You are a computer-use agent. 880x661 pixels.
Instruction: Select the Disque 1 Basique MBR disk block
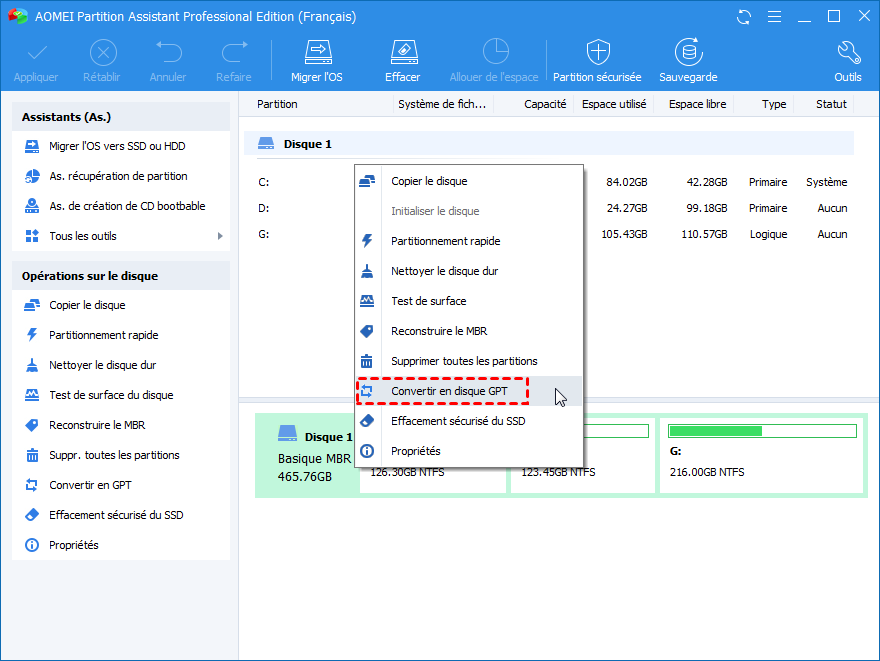point(308,455)
